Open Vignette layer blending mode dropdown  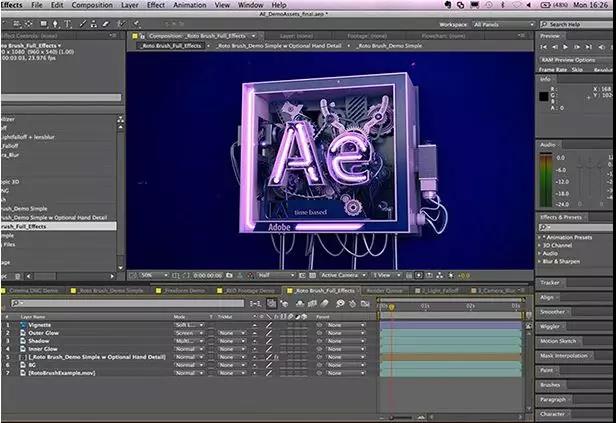pos(189,325)
